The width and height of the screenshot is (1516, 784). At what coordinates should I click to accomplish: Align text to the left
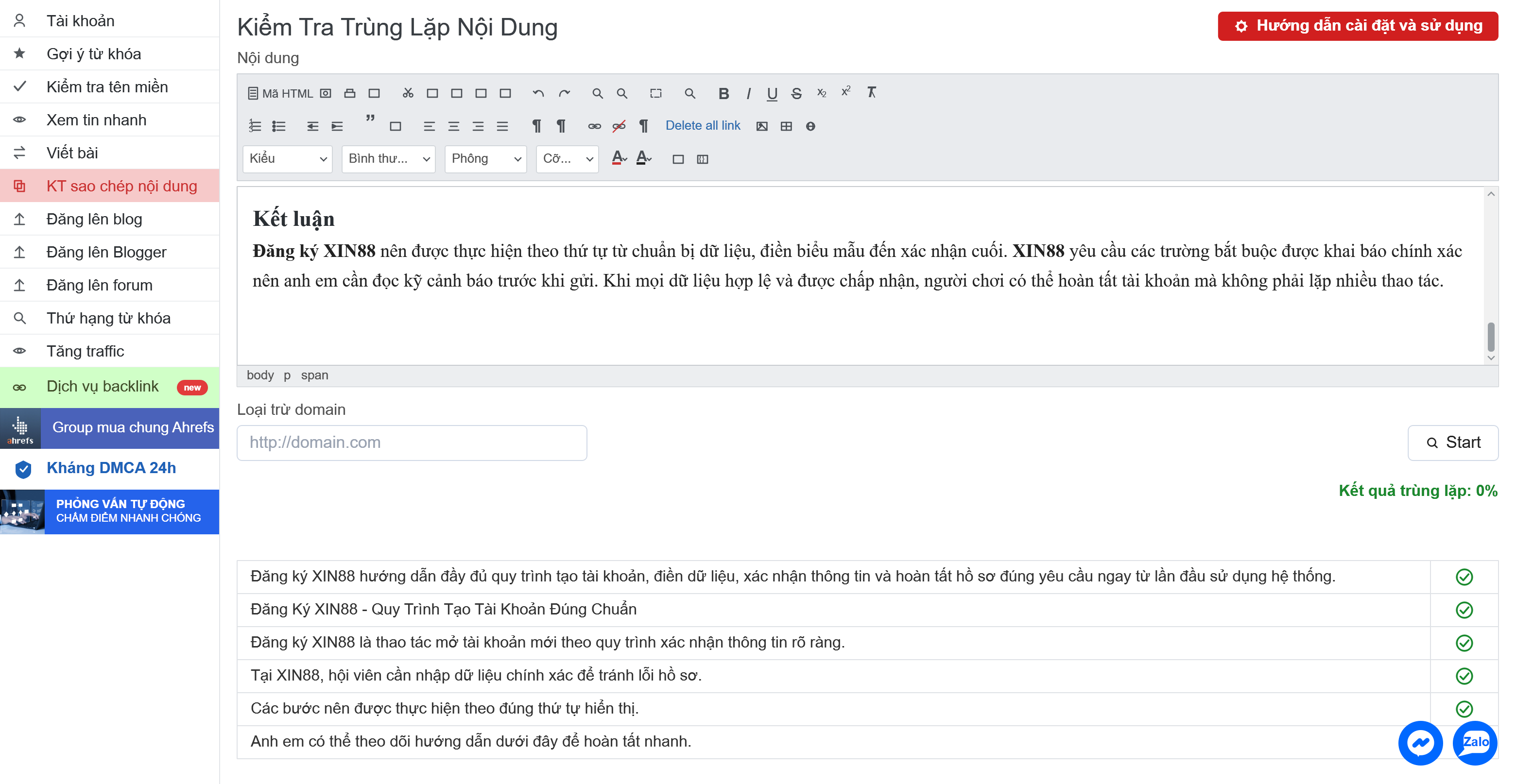pos(429,126)
